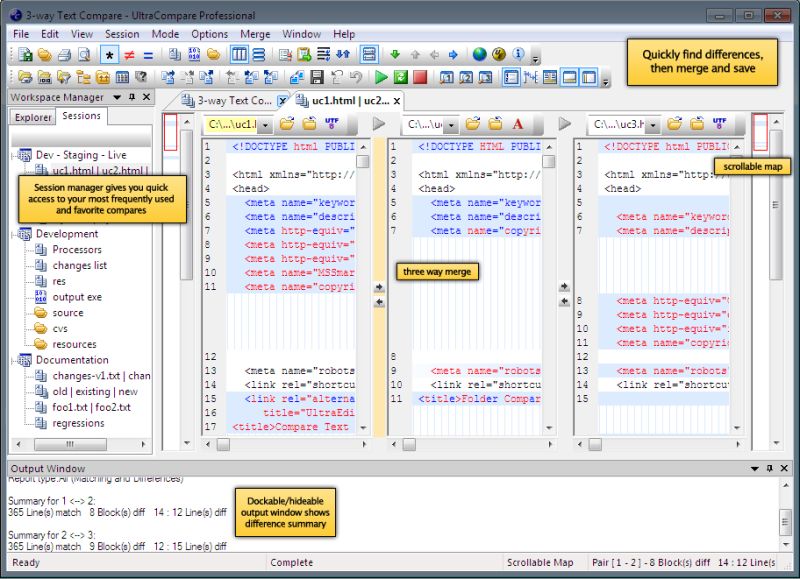Screen dimensions: 800x579
Task: Click the pane 2 magnifier icon
Action: click(466, 78)
